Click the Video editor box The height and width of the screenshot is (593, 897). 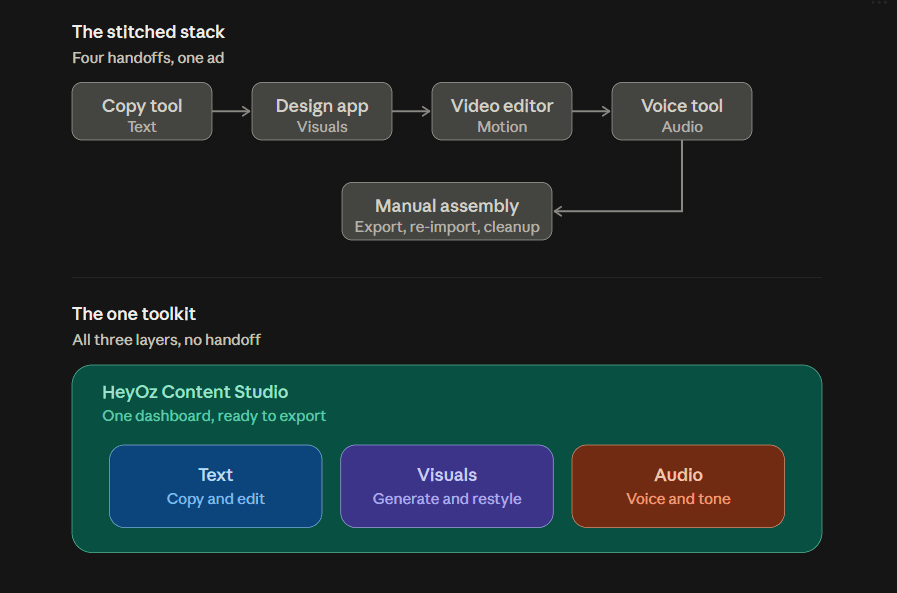click(502, 112)
